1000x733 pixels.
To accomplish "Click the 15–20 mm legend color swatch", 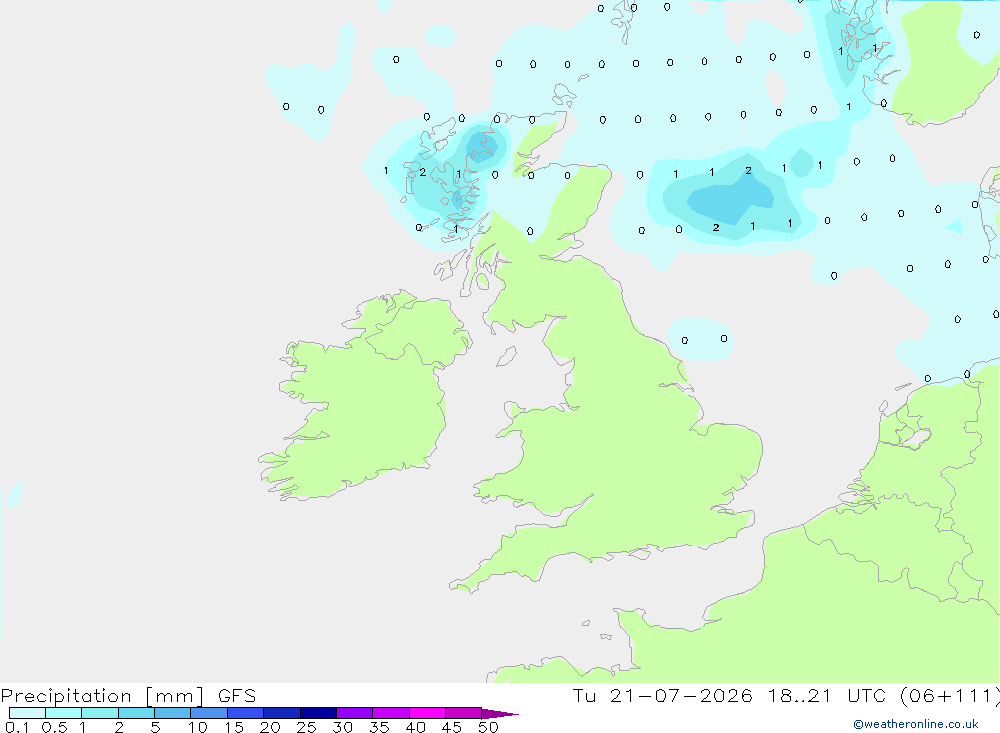I will pos(246,713).
